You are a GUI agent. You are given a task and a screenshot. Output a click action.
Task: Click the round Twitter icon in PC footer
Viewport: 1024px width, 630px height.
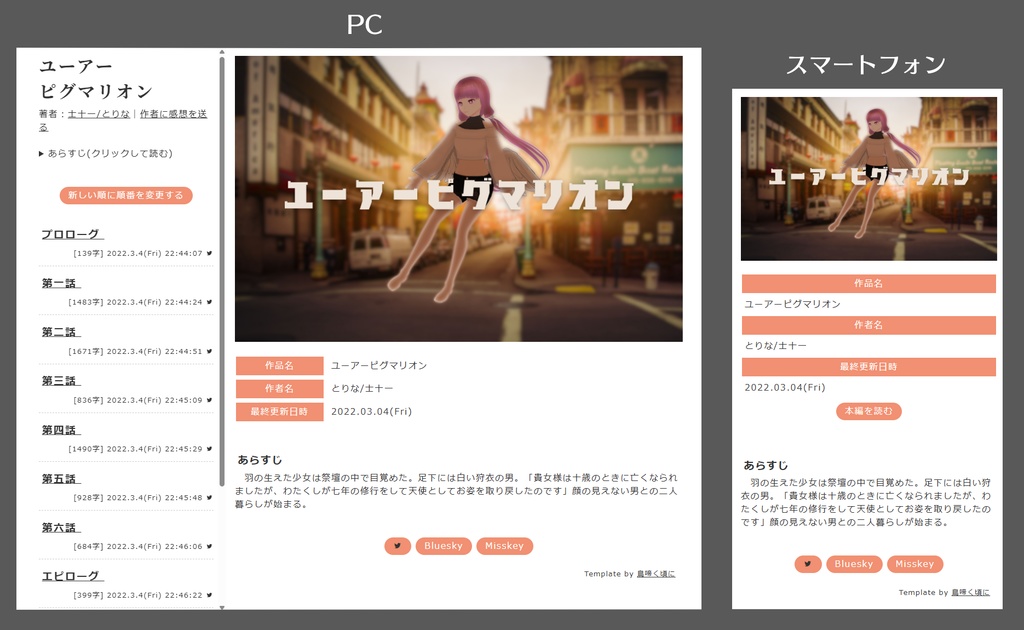397,545
